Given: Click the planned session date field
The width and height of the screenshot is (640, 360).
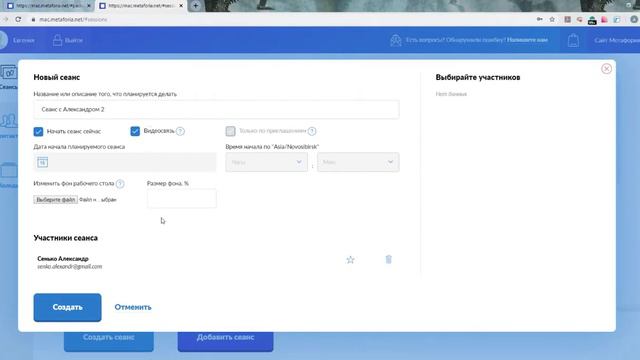Looking at the screenshot, I should 125,162.
